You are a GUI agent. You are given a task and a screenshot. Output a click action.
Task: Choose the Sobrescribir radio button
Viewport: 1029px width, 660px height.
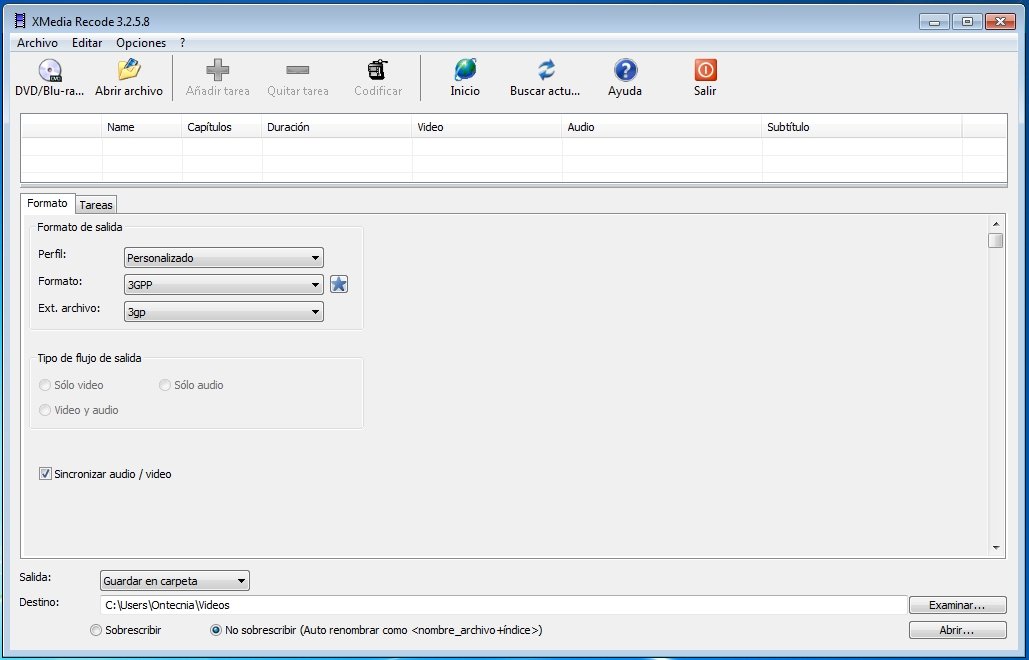pyautogui.click(x=96, y=630)
